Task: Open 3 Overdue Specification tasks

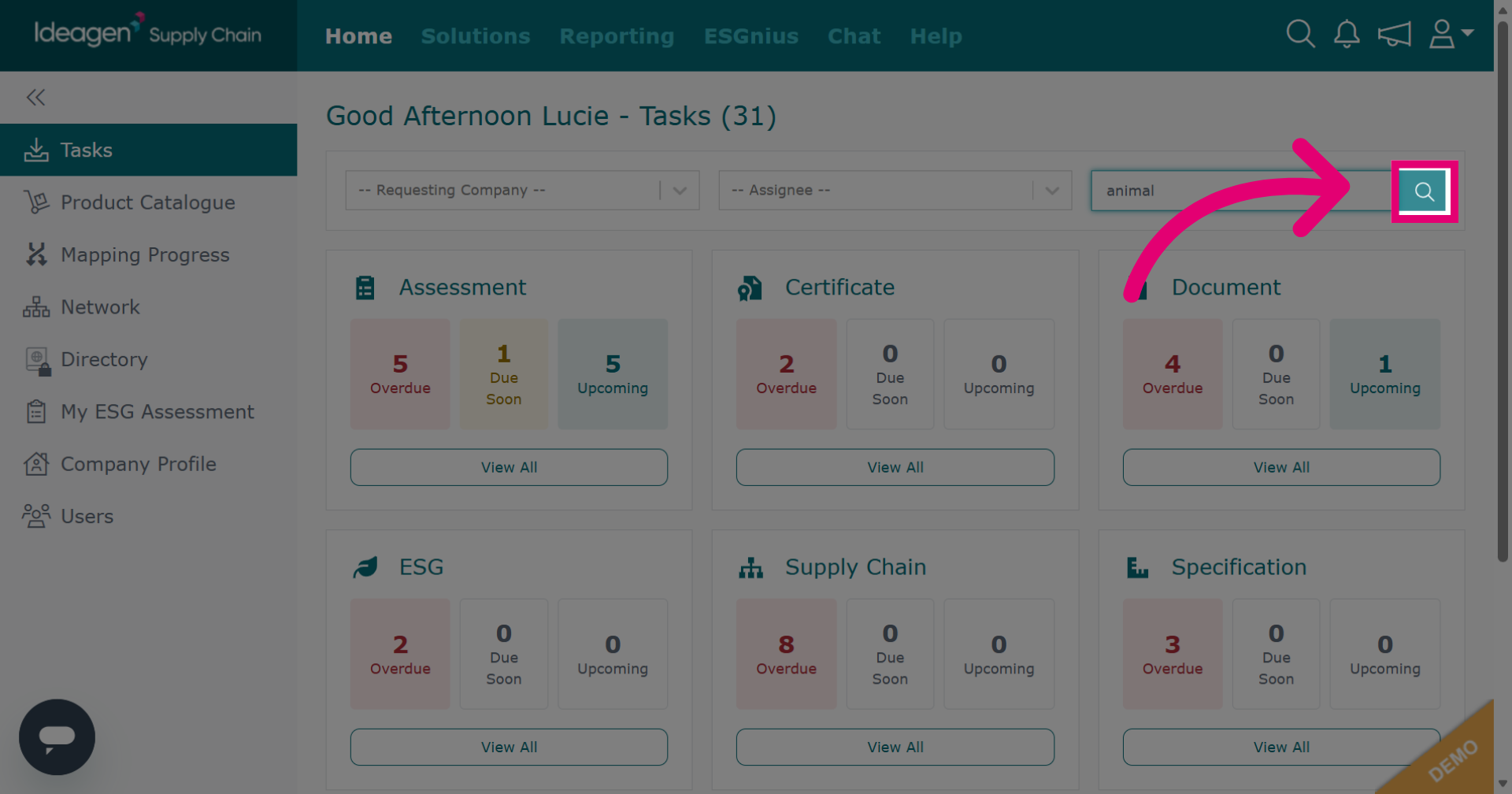Action: [1173, 654]
